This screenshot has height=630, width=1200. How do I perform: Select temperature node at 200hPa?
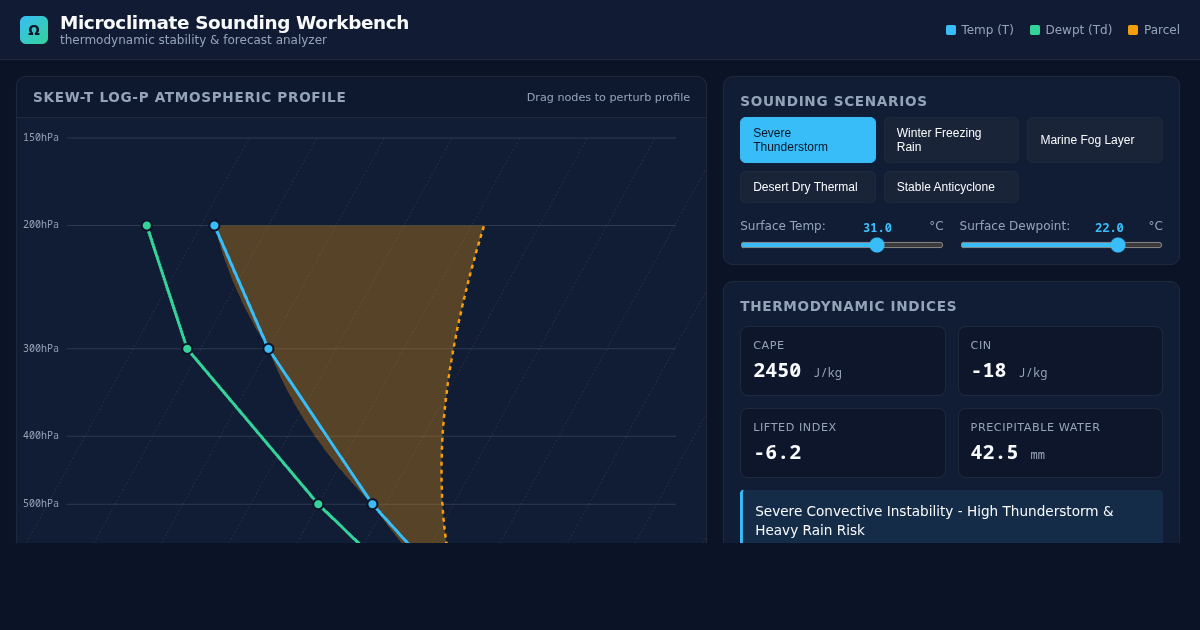tap(214, 226)
